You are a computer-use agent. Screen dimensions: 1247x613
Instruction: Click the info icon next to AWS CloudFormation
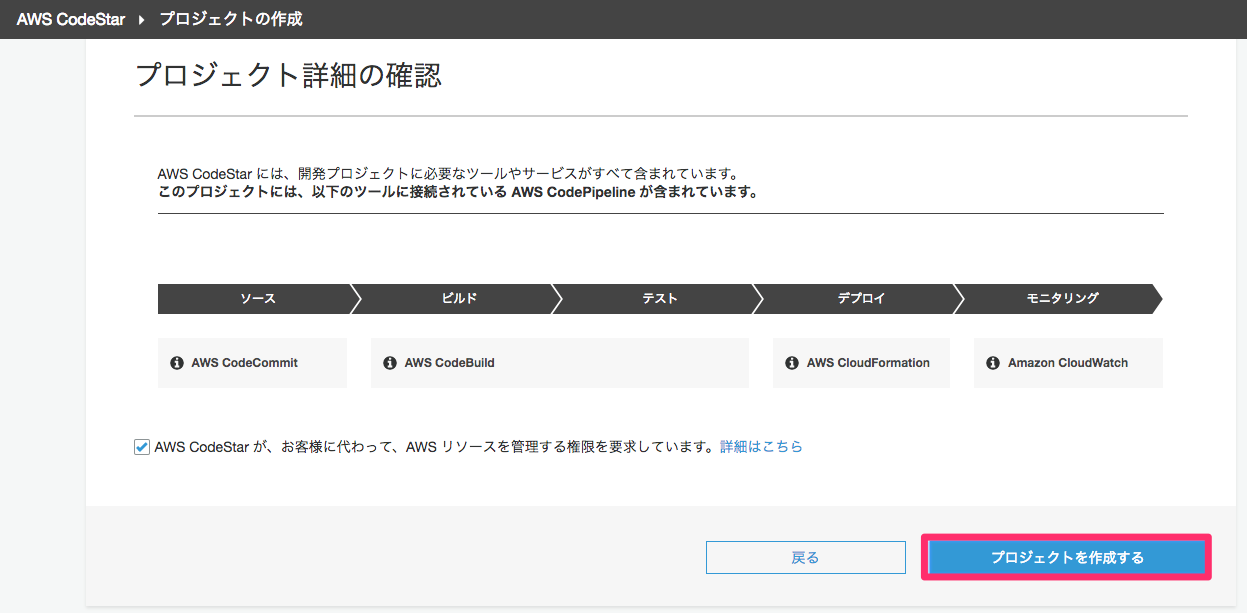(791, 363)
